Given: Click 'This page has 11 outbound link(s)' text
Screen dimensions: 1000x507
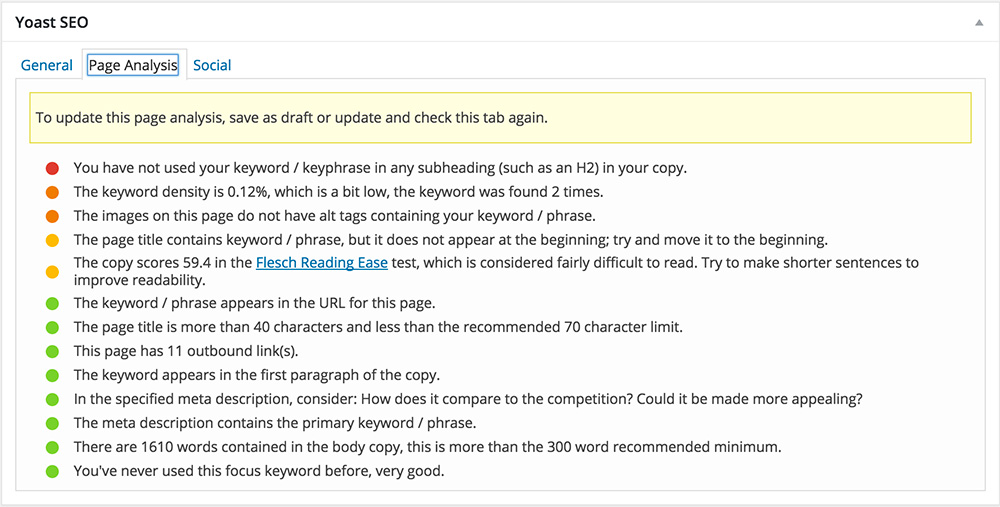Looking at the screenshot, I should [186, 351].
